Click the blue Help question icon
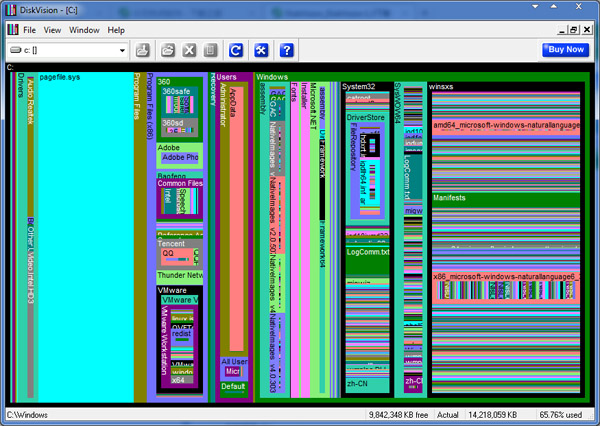The image size is (600, 426). point(287,50)
